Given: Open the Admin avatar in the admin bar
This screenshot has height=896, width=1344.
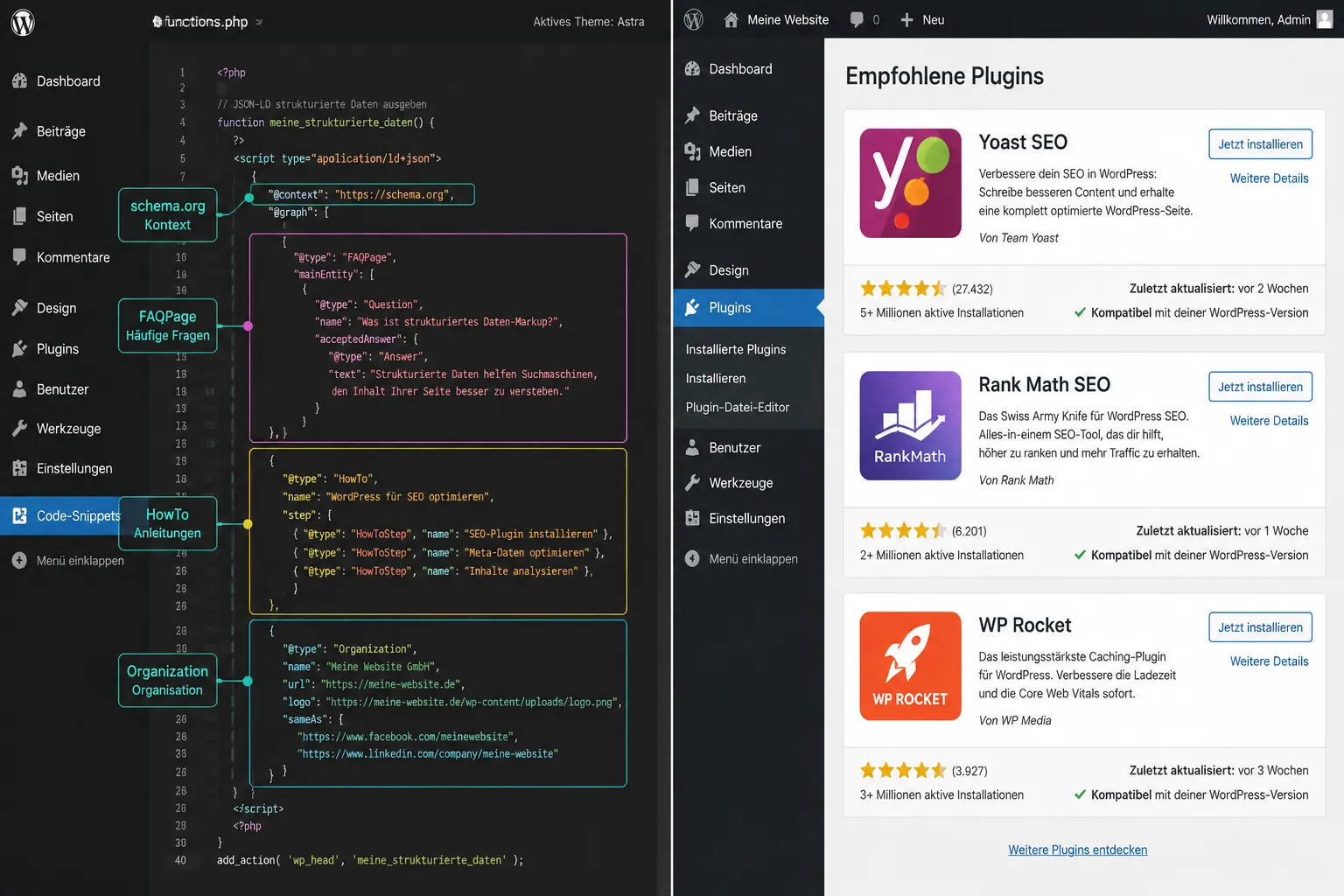Looking at the screenshot, I should 1325,19.
